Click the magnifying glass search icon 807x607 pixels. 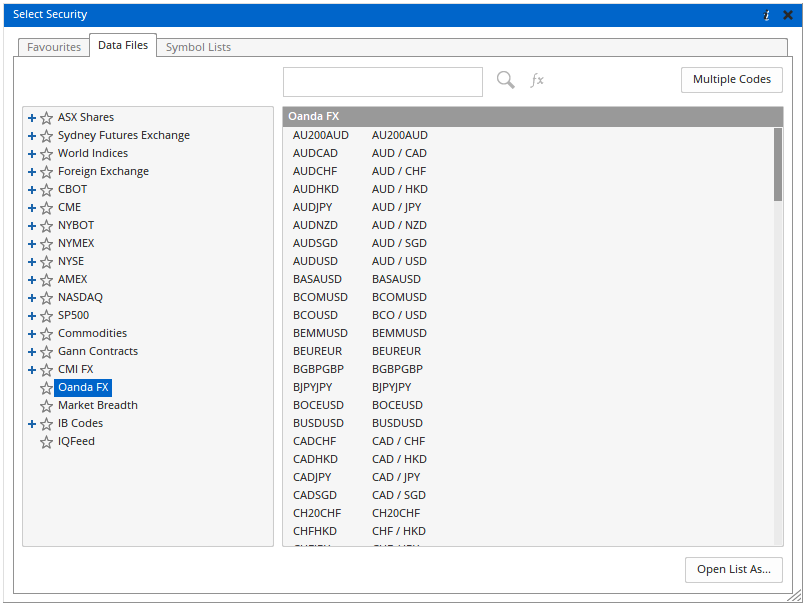506,80
